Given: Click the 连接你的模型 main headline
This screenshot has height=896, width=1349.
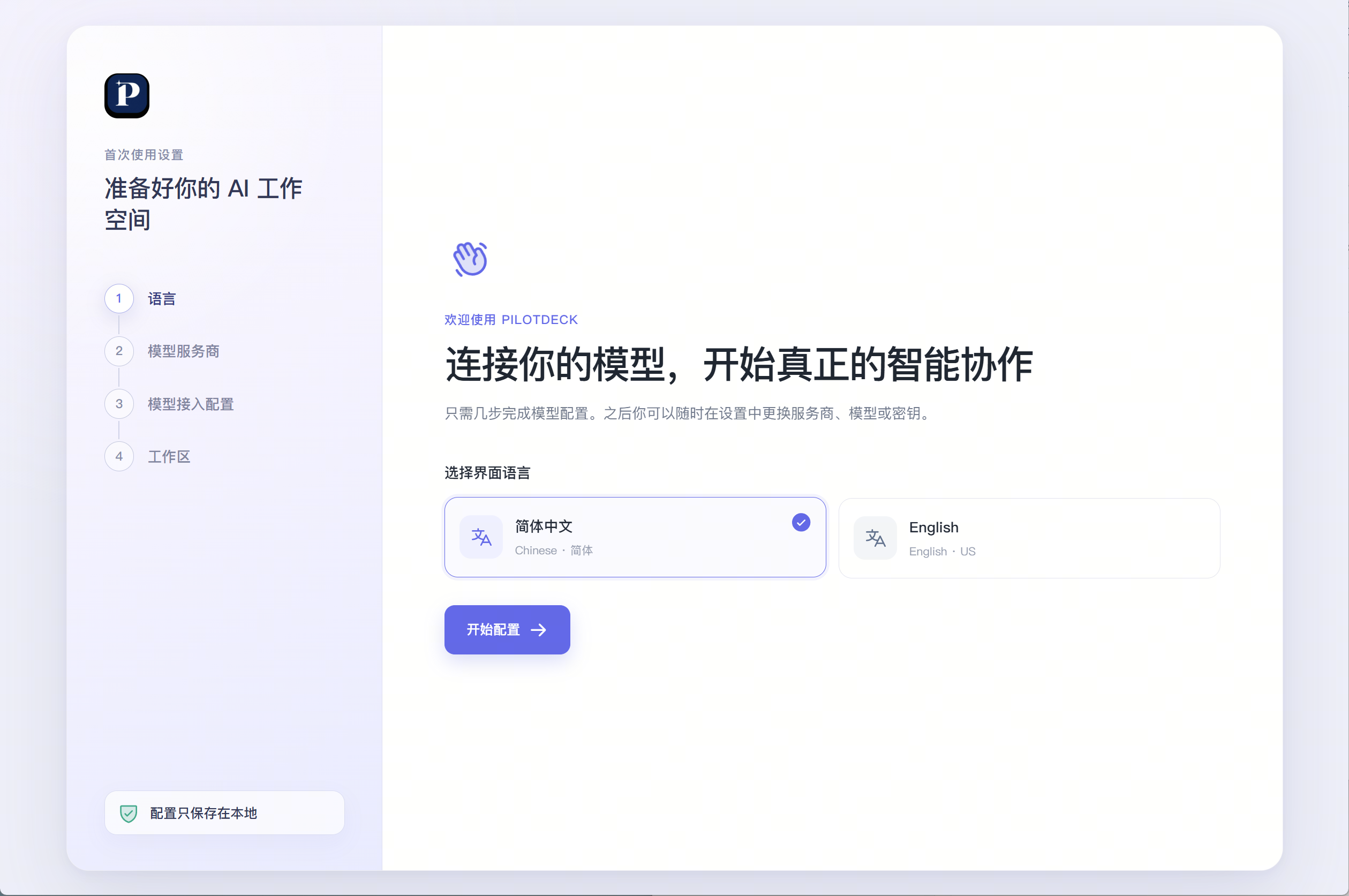Looking at the screenshot, I should (x=740, y=365).
